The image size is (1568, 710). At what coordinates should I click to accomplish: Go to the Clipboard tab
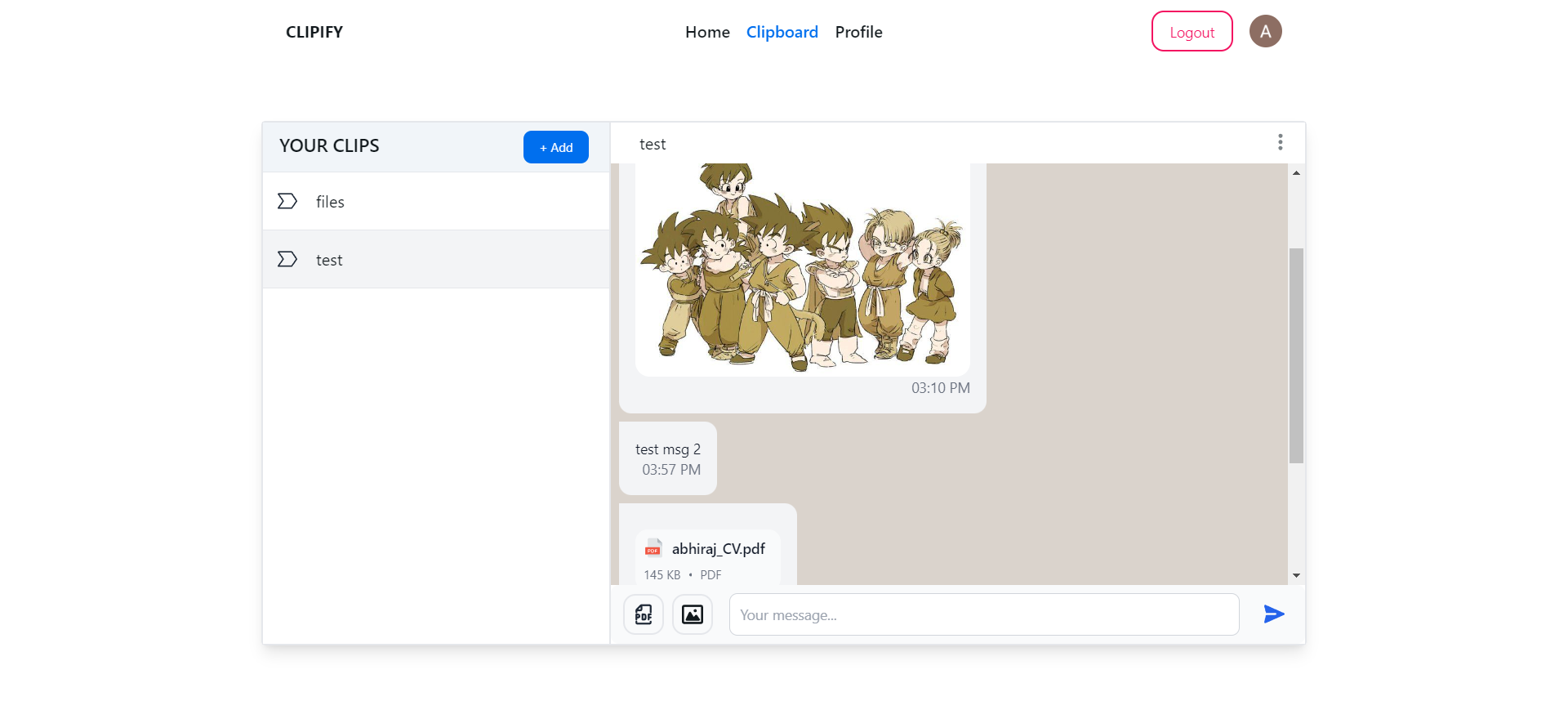click(x=782, y=32)
